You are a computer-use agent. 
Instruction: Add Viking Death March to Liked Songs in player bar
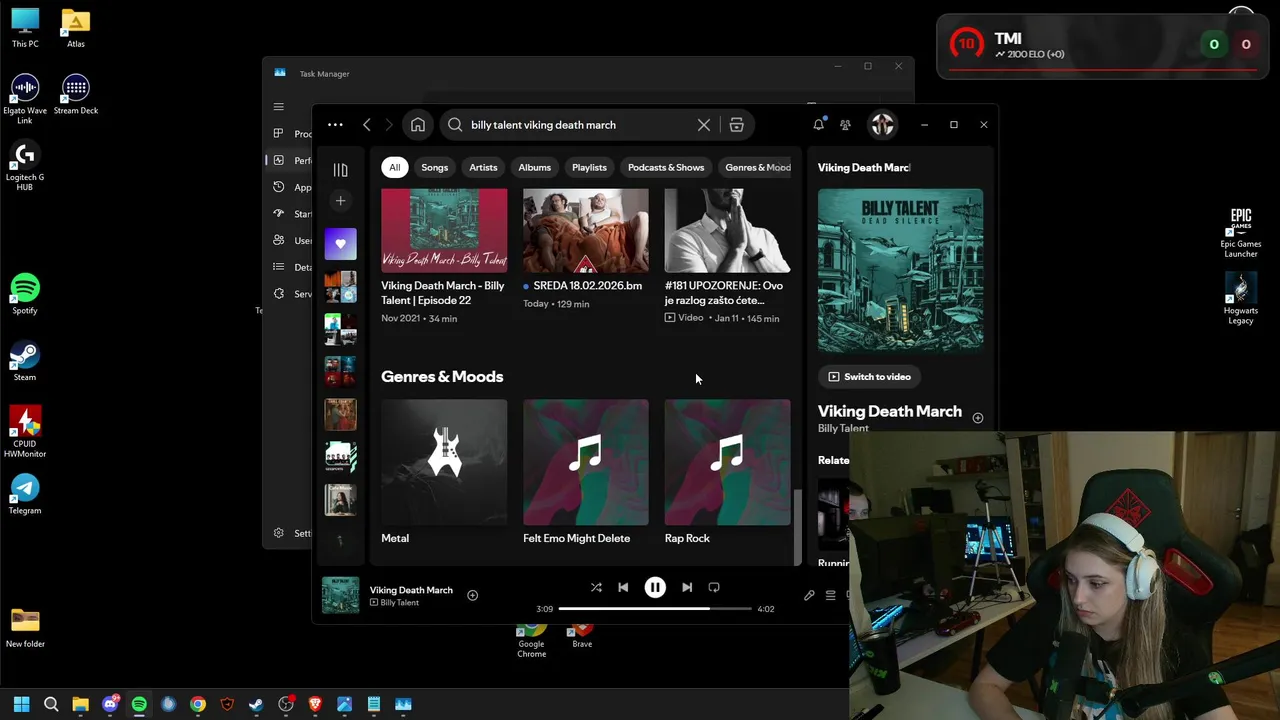coord(472,596)
